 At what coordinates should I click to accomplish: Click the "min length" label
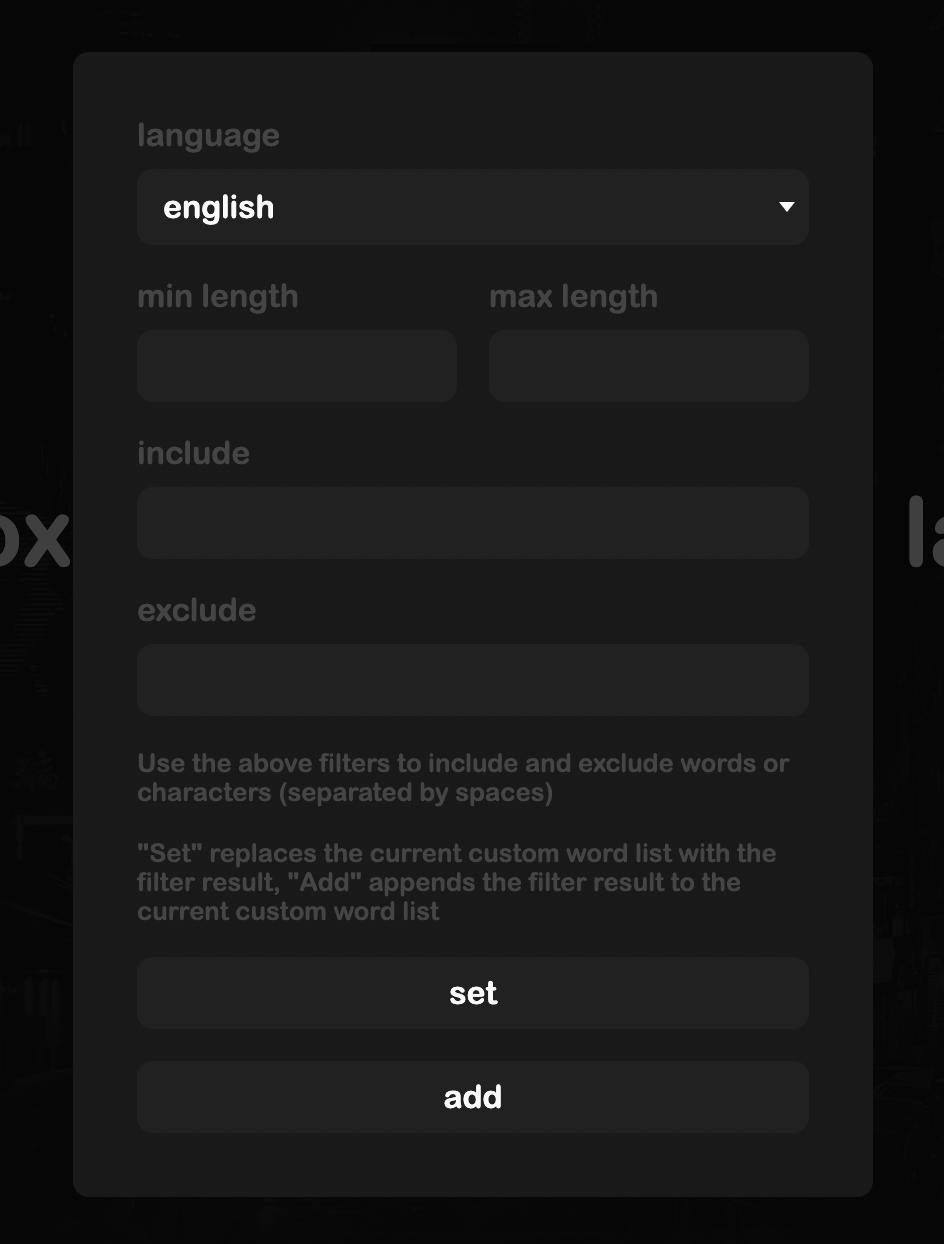click(x=218, y=297)
